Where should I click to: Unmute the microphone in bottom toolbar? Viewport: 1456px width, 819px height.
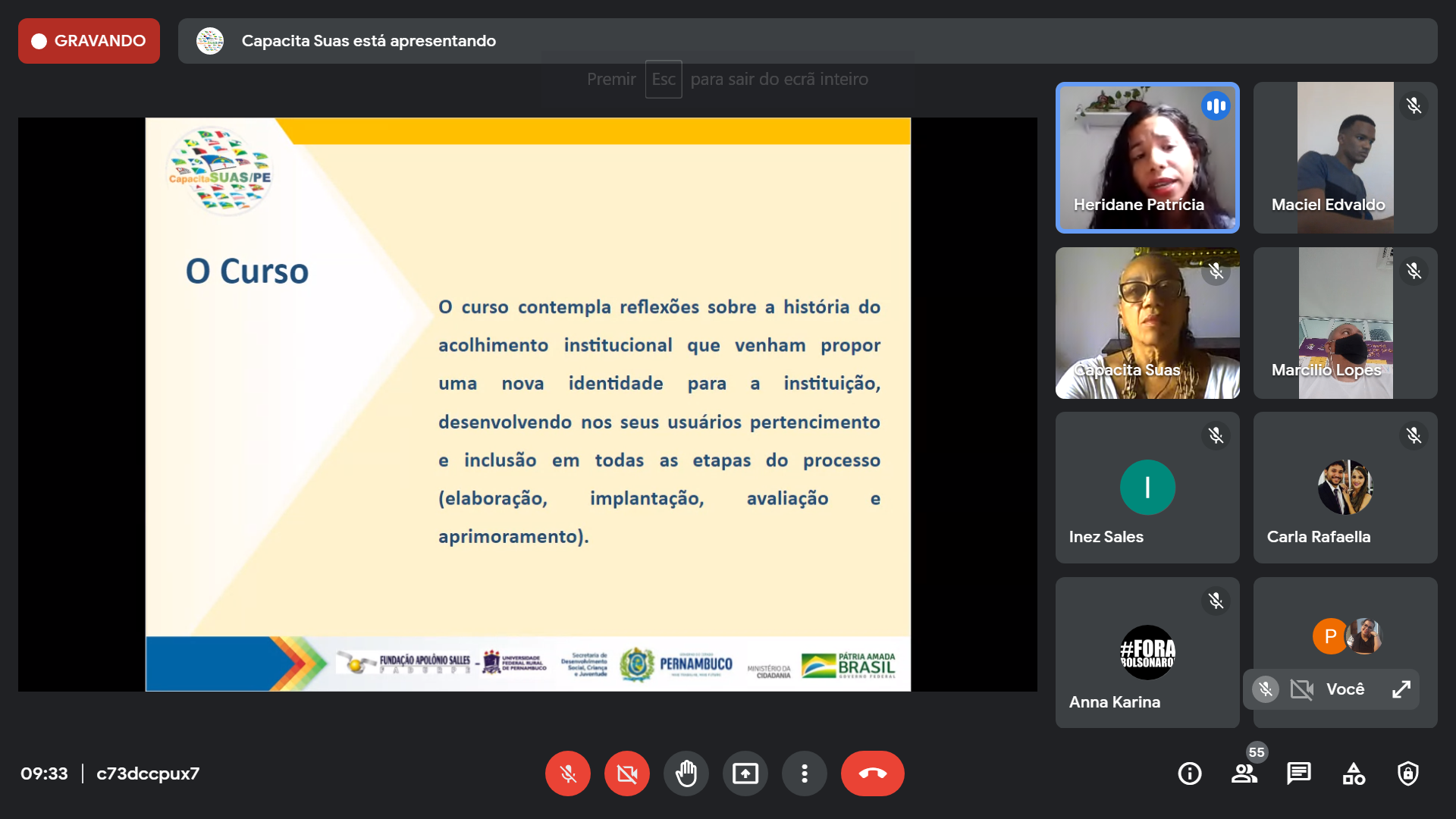coord(567,773)
